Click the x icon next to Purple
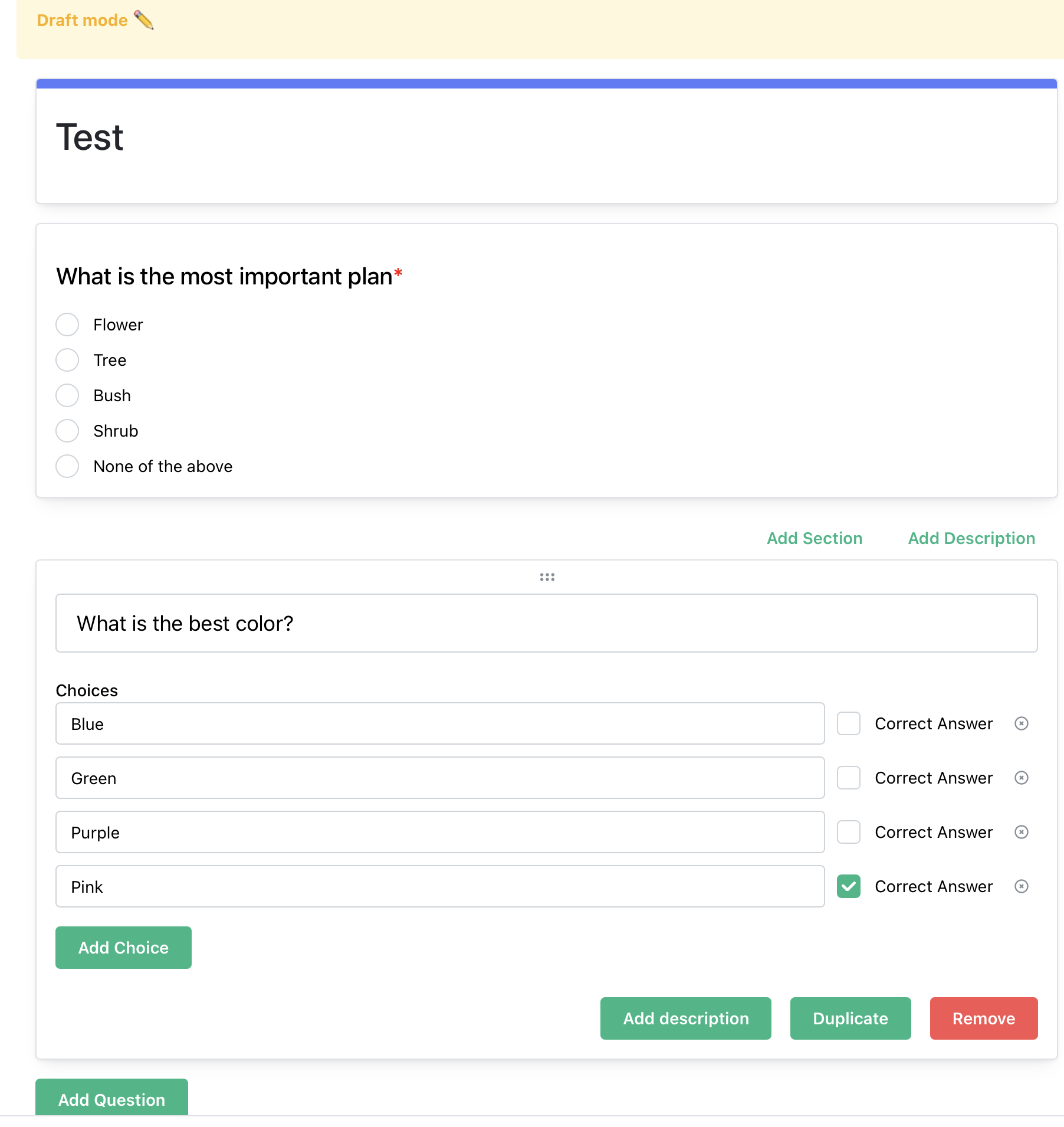1064x1127 pixels. click(1022, 832)
